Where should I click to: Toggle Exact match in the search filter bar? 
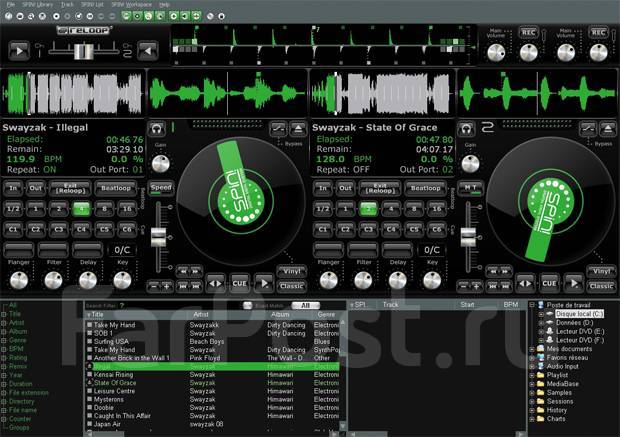point(248,305)
